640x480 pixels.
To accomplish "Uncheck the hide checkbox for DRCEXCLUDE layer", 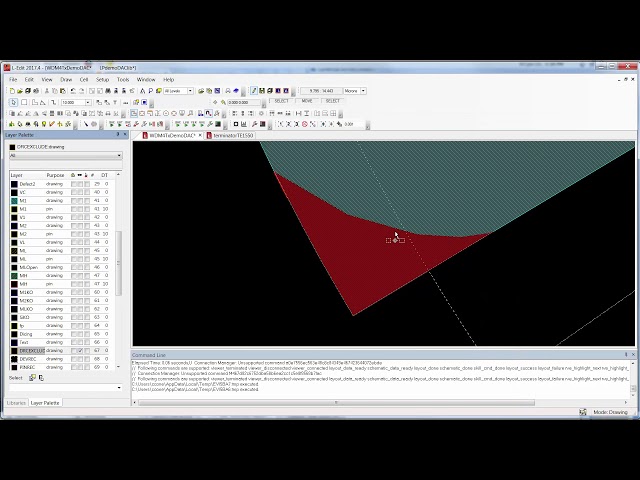I will 80,351.
